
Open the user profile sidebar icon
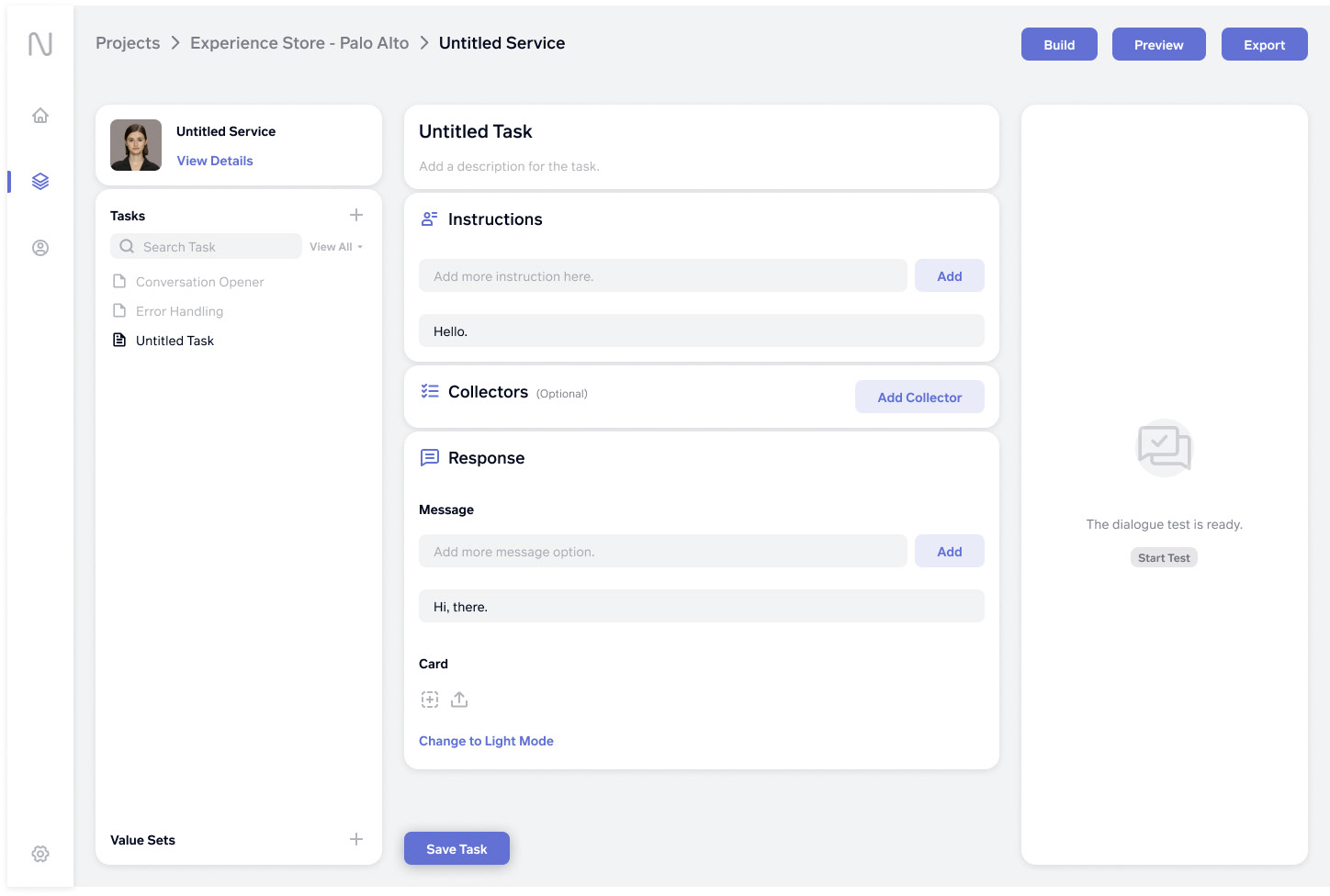click(x=40, y=248)
